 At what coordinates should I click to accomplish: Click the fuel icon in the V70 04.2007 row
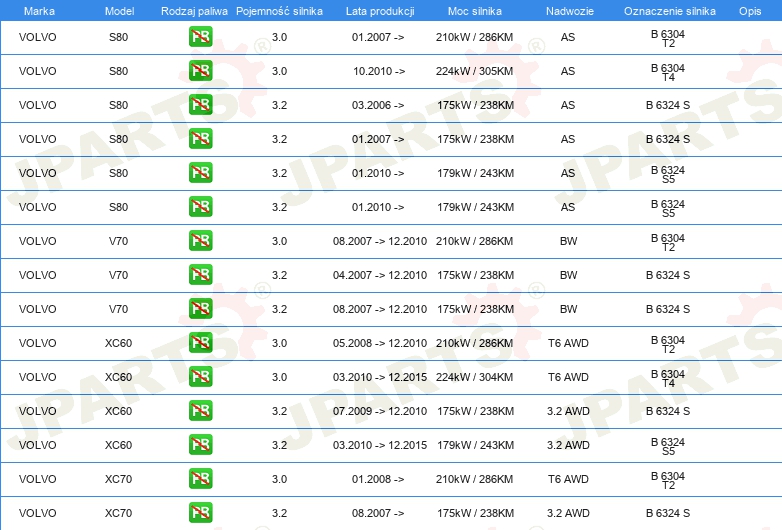click(200, 275)
